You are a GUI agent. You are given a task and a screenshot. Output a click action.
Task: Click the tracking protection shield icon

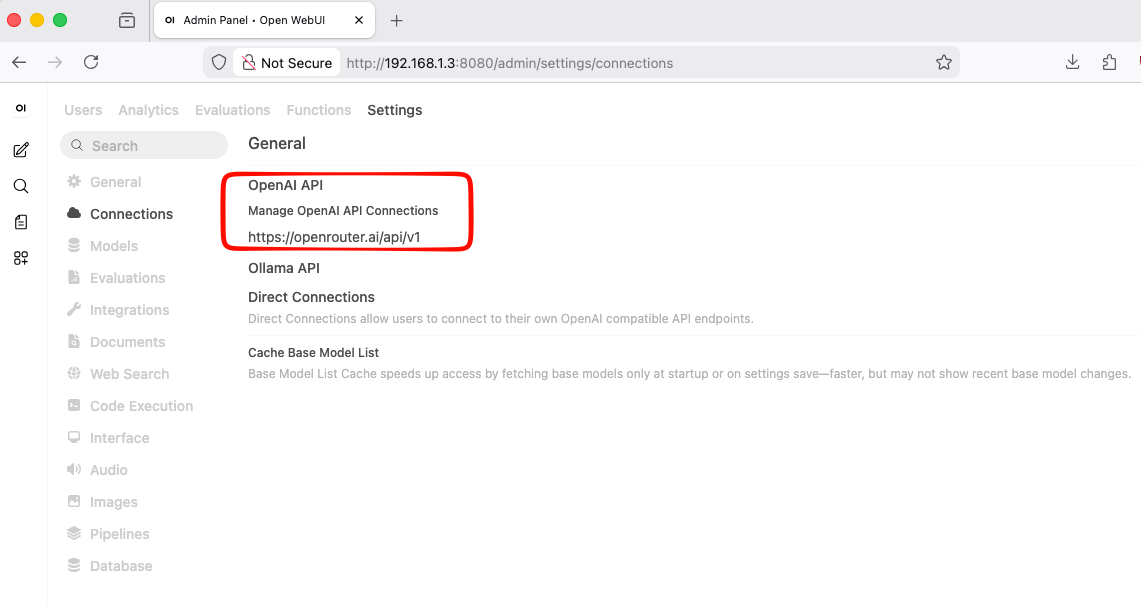pos(219,63)
